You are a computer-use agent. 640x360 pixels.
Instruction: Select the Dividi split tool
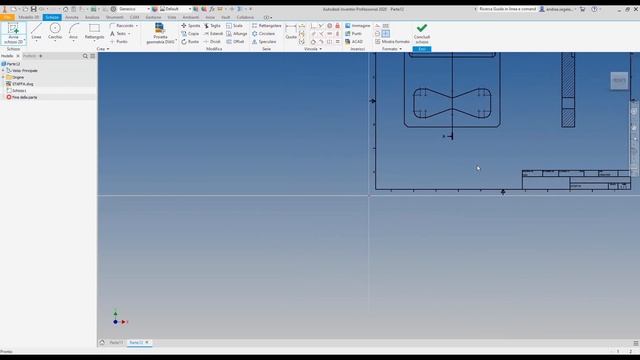click(212, 42)
